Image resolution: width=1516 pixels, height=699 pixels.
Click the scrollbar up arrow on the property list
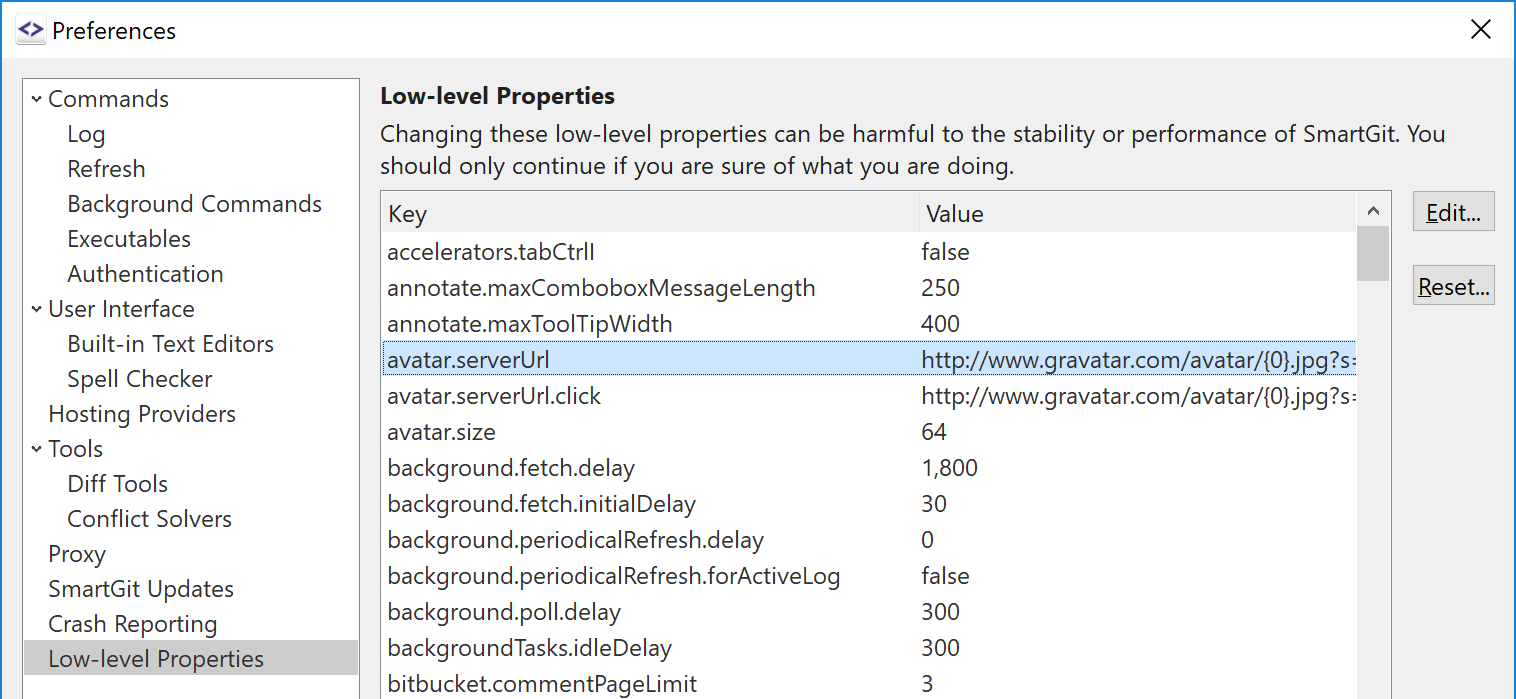click(1373, 209)
